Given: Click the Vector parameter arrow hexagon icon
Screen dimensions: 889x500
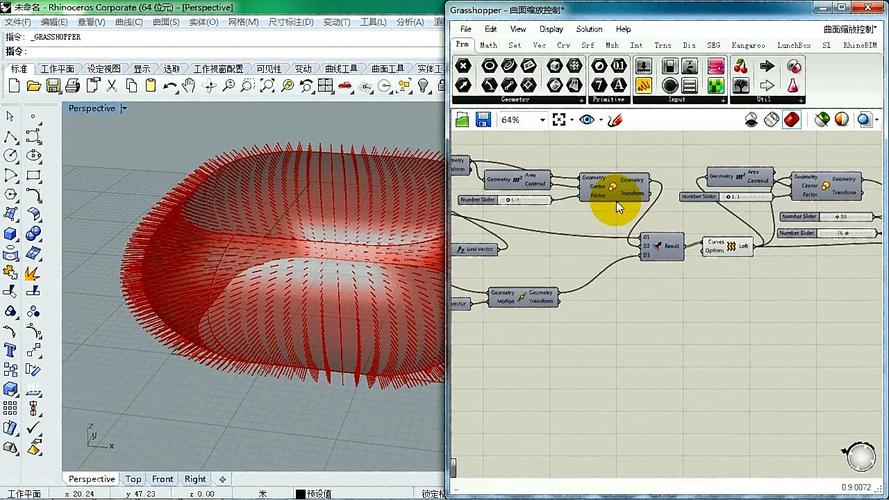Looking at the screenshot, I should (x=463, y=85).
